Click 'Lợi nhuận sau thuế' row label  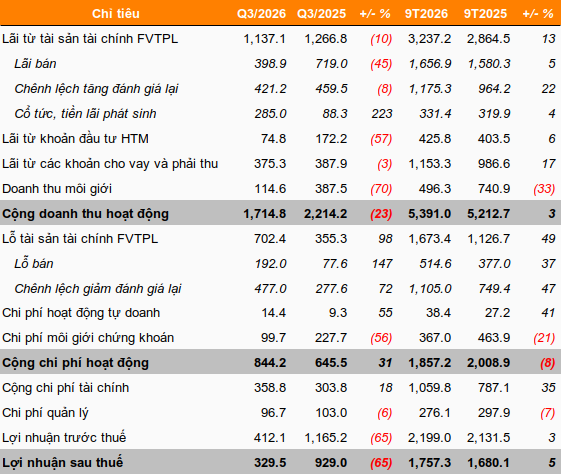(62, 463)
